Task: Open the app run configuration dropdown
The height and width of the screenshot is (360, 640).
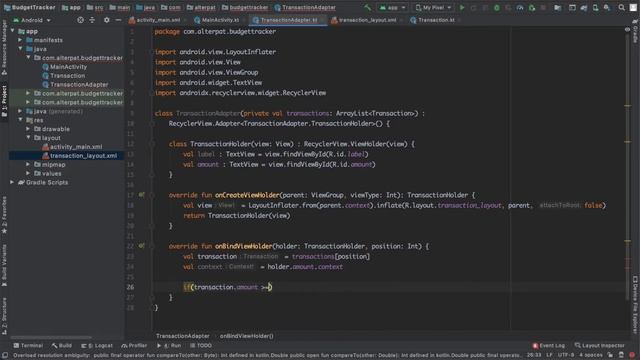Action: (392, 7)
